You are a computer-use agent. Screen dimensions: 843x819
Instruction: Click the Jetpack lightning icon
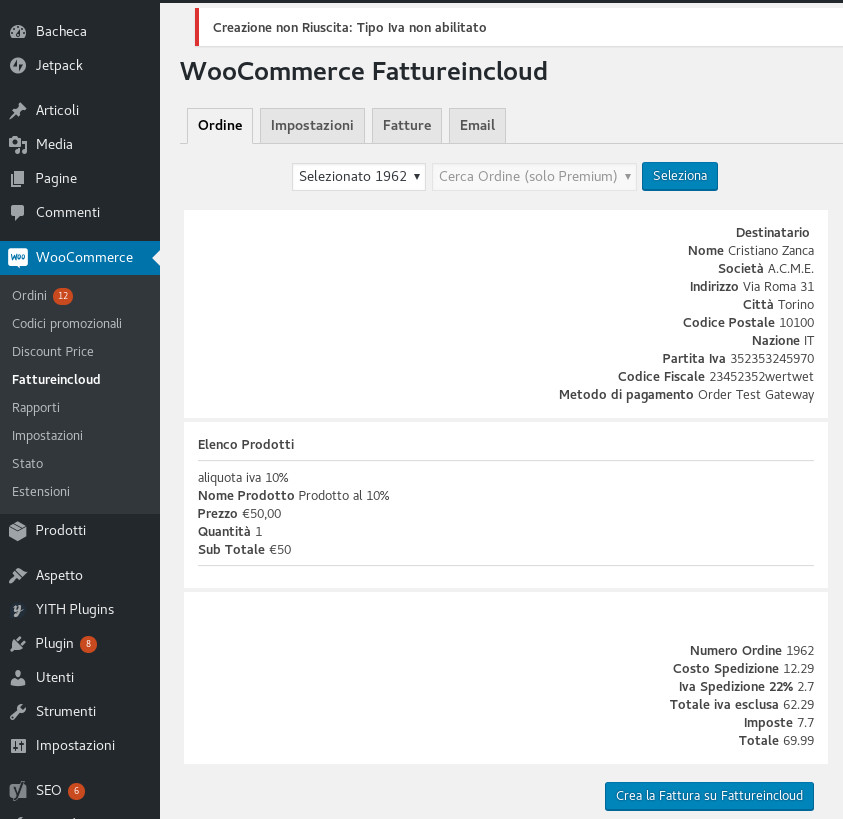pos(18,66)
